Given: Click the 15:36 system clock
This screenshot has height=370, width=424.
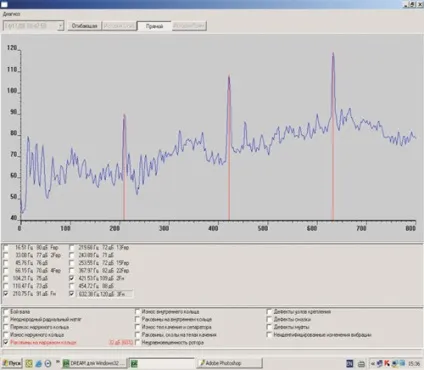Looking at the screenshot, I should [x=414, y=364].
